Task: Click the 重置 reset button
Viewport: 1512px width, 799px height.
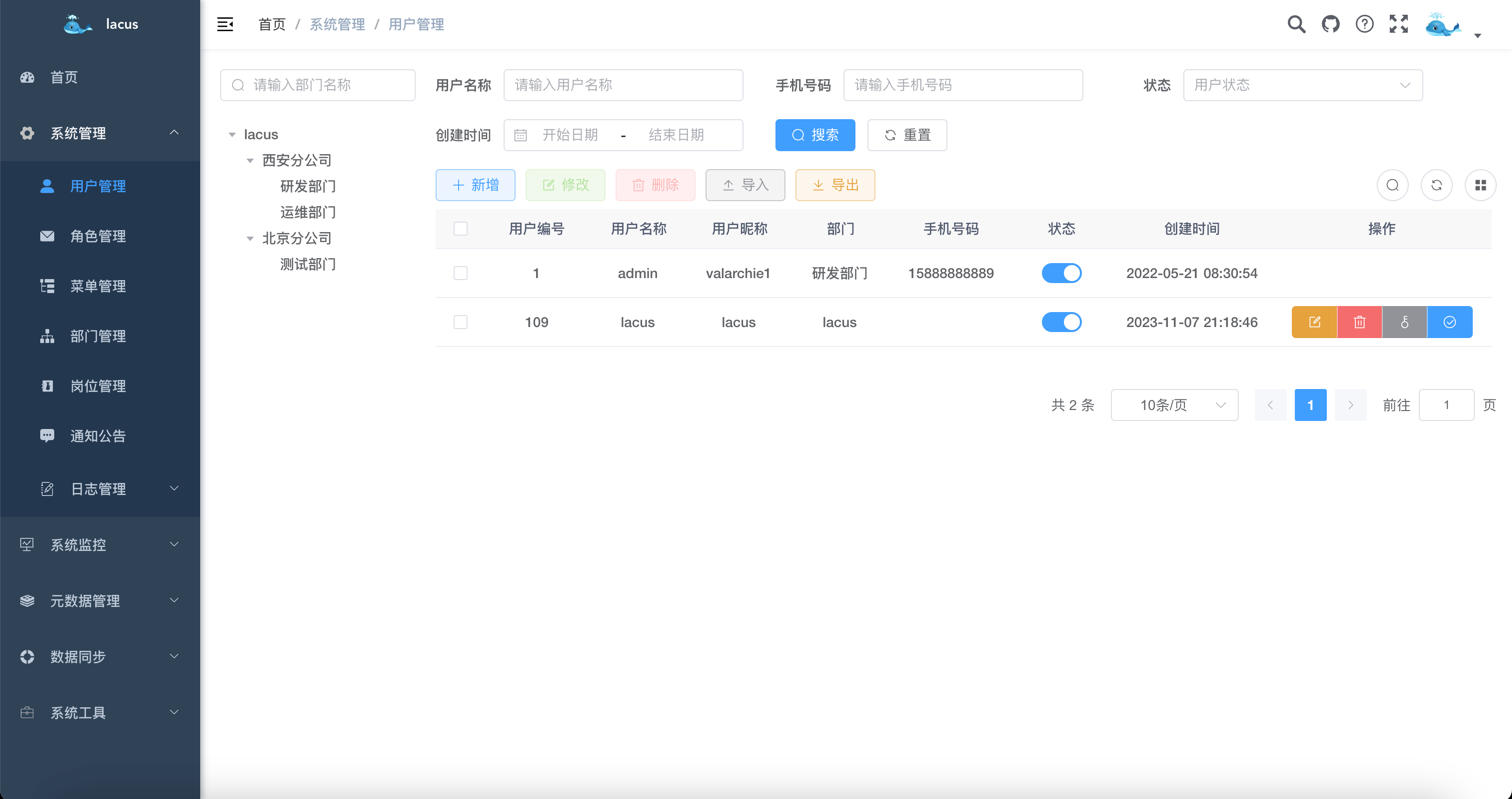Action: click(x=907, y=135)
